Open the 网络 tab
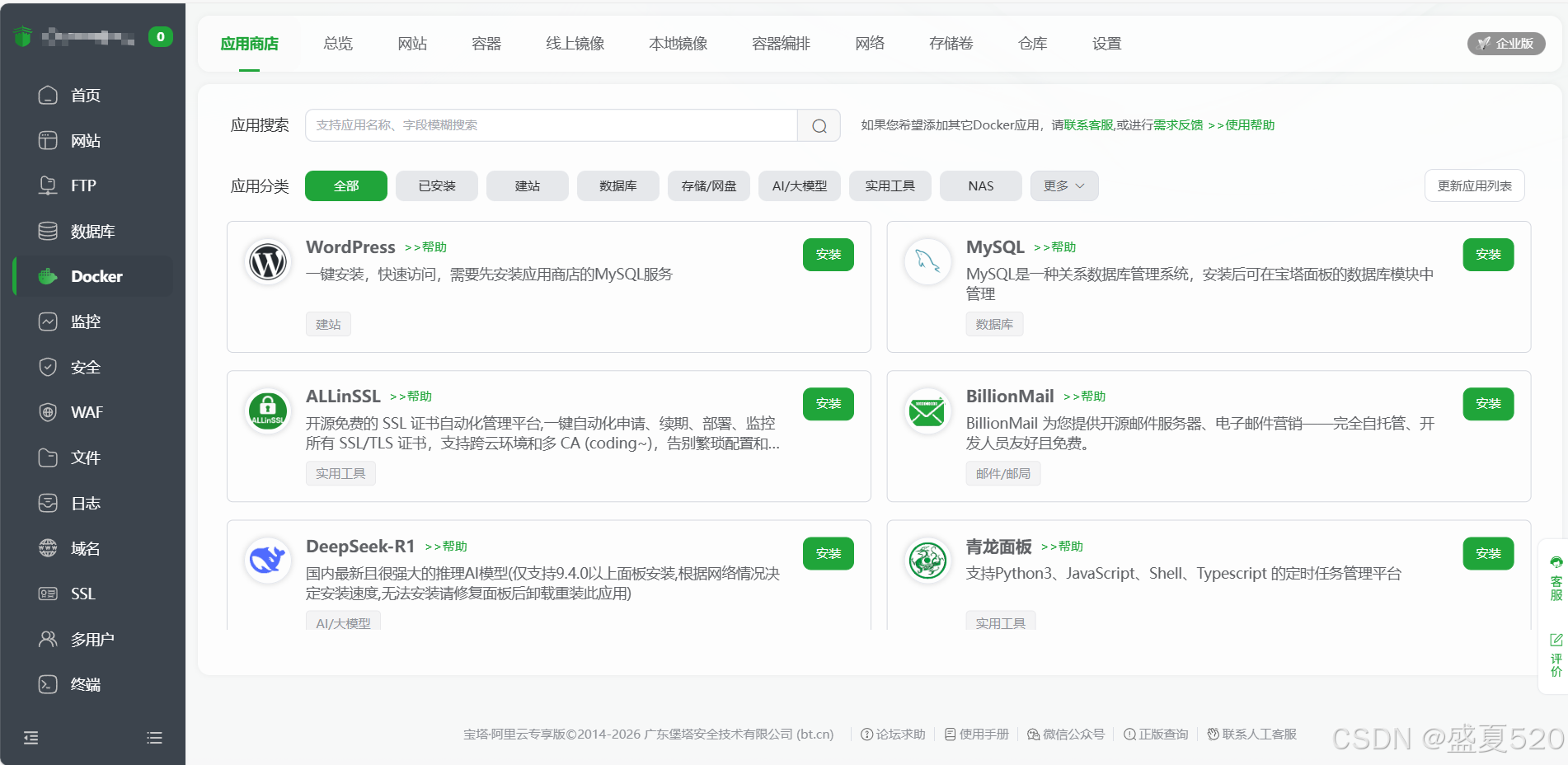 coord(870,44)
